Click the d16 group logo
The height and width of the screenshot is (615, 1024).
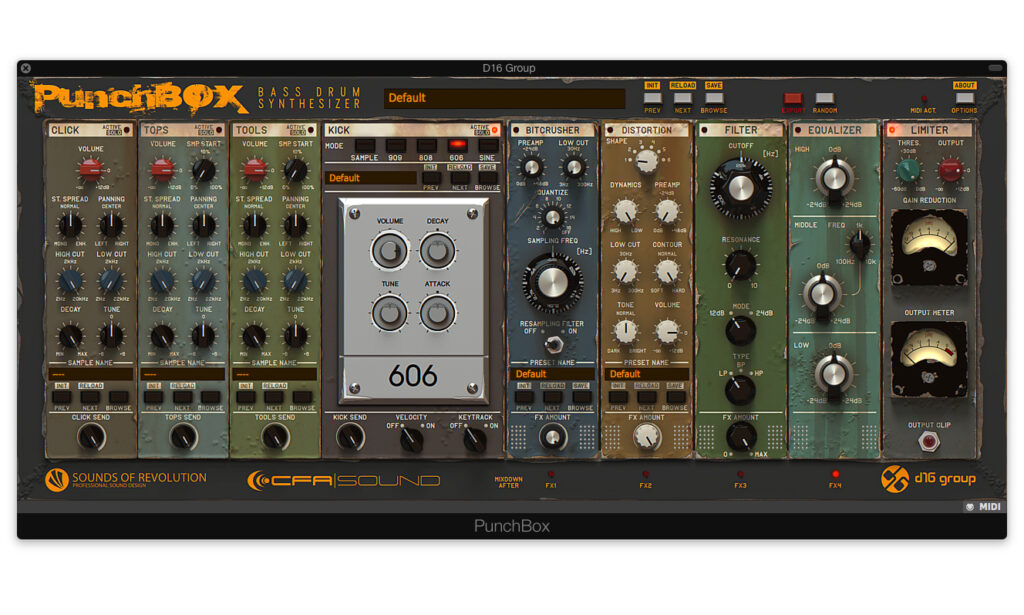pos(928,479)
